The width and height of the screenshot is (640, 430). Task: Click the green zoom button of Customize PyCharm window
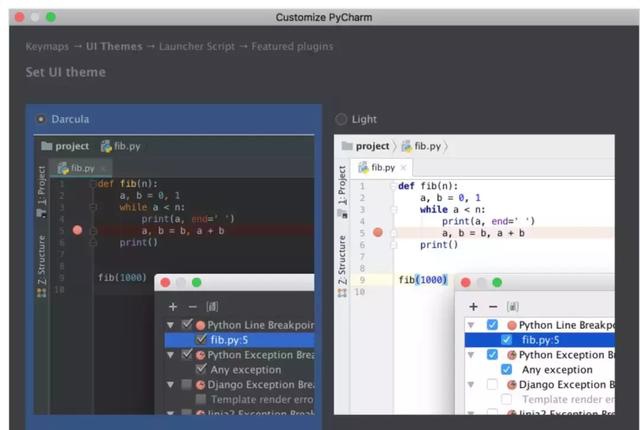click(51, 17)
